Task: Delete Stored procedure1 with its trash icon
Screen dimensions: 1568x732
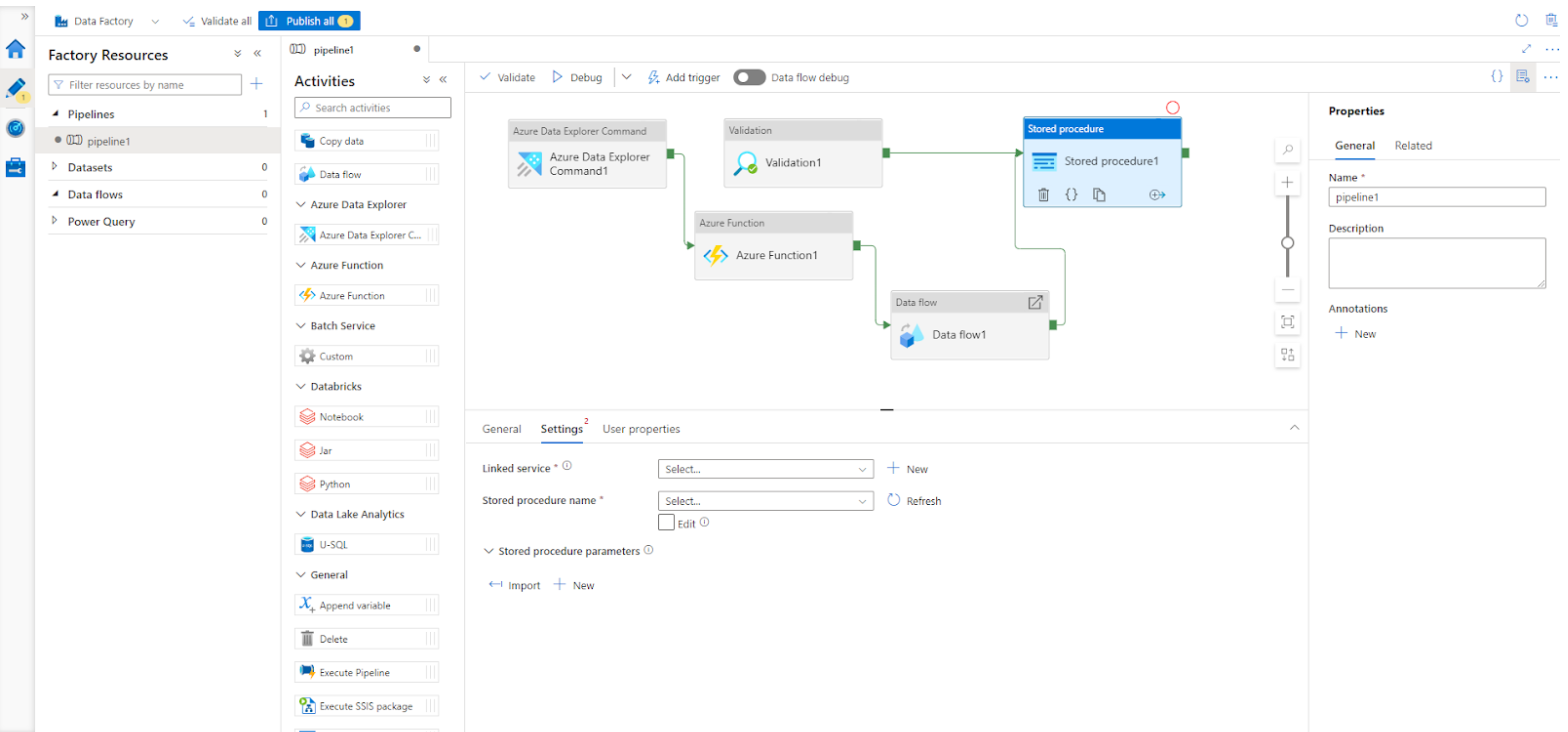Action: coord(1043,195)
